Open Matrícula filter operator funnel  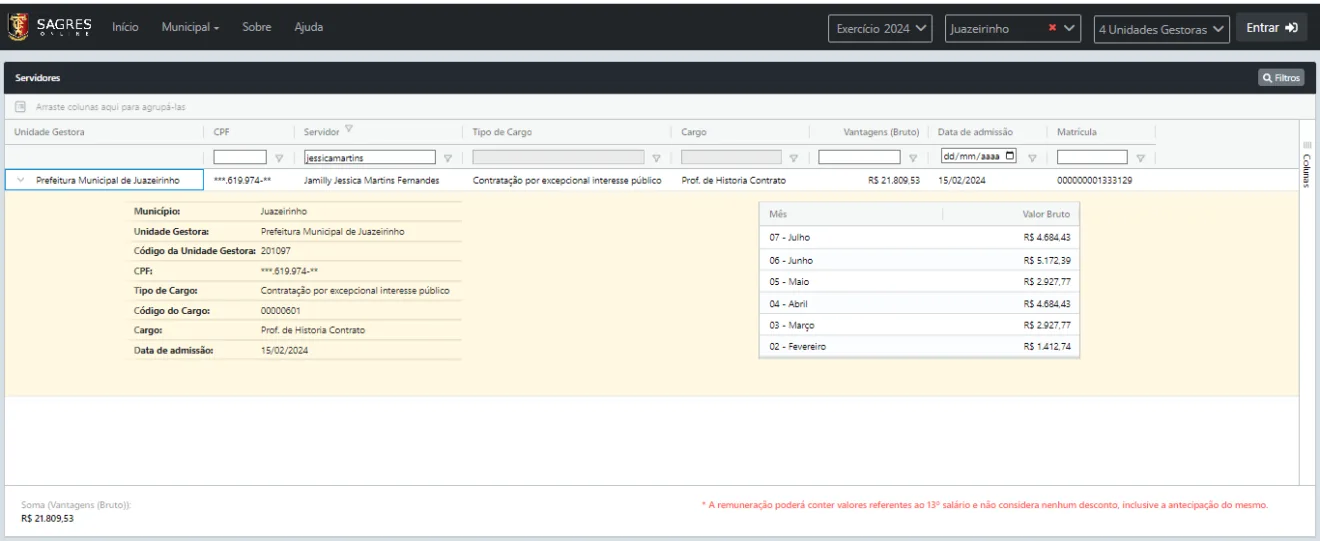click(x=1140, y=157)
